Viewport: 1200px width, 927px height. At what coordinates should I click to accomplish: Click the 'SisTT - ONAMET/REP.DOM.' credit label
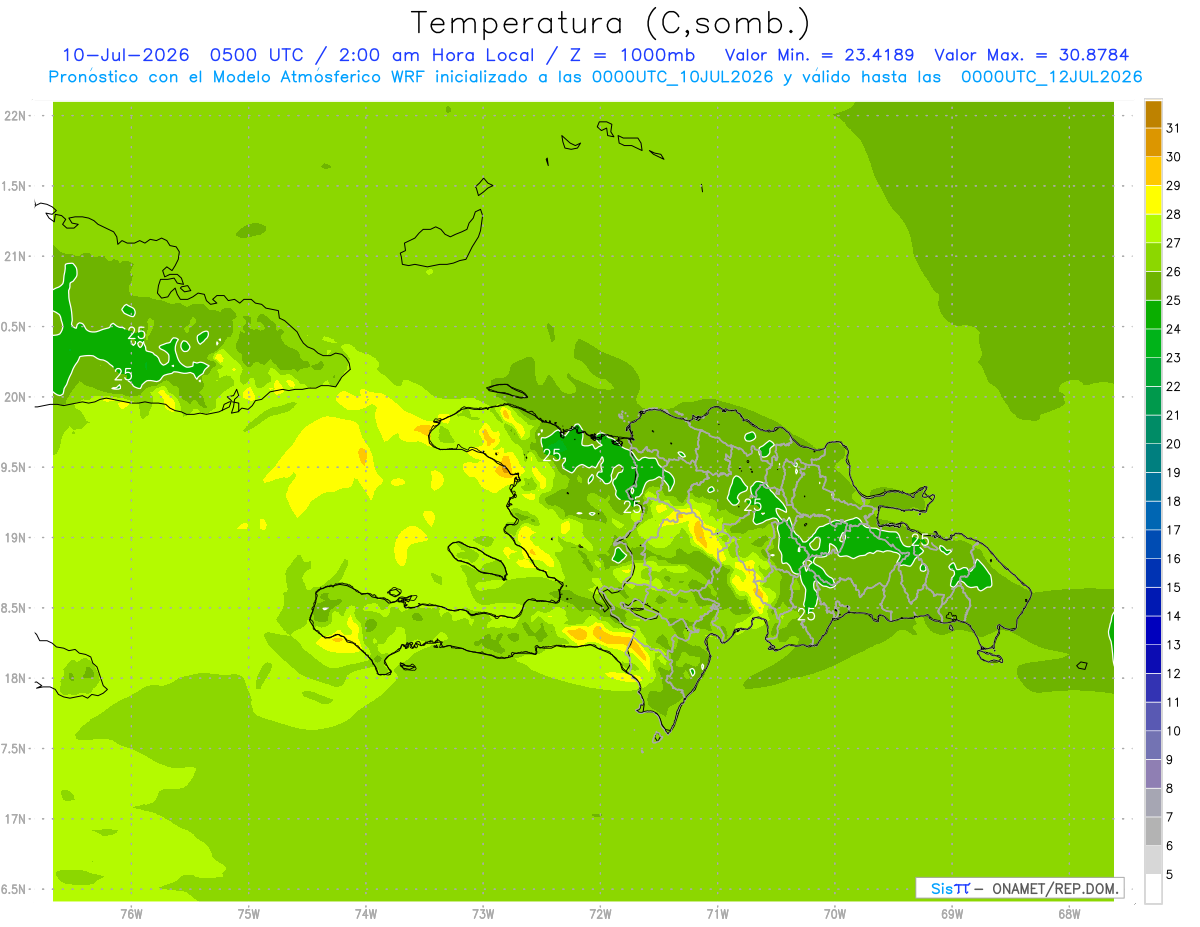(1020, 888)
